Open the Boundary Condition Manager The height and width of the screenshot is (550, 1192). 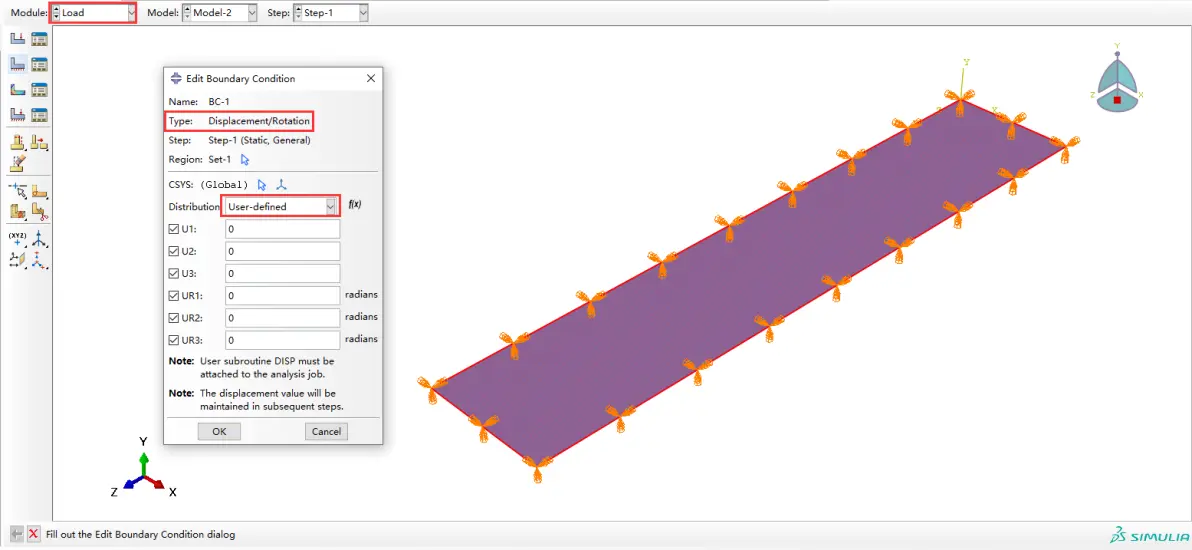coord(40,65)
